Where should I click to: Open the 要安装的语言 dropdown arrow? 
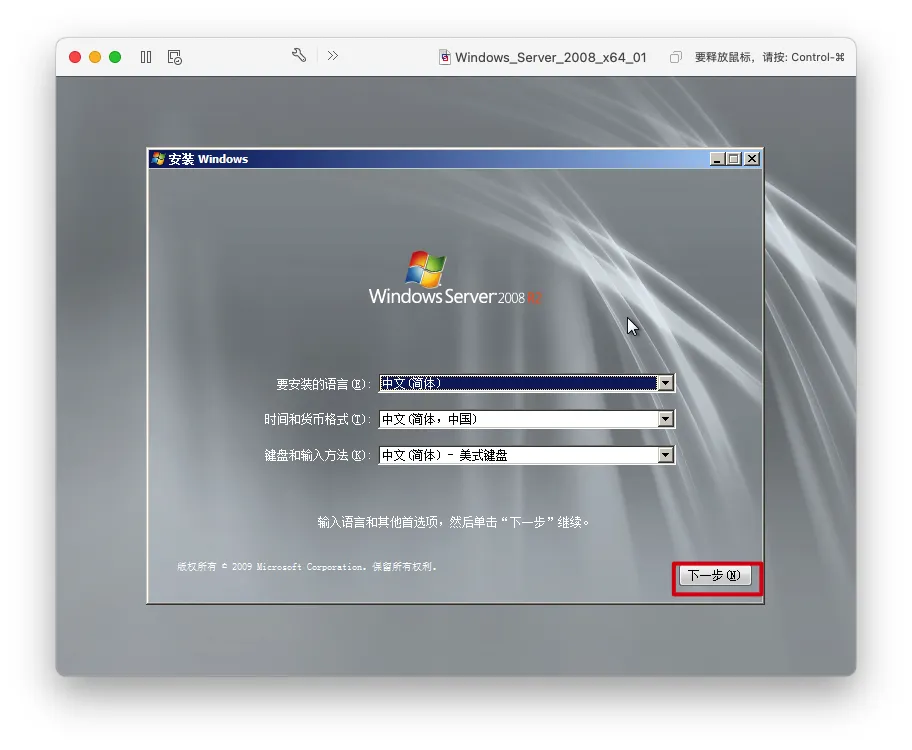click(666, 383)
